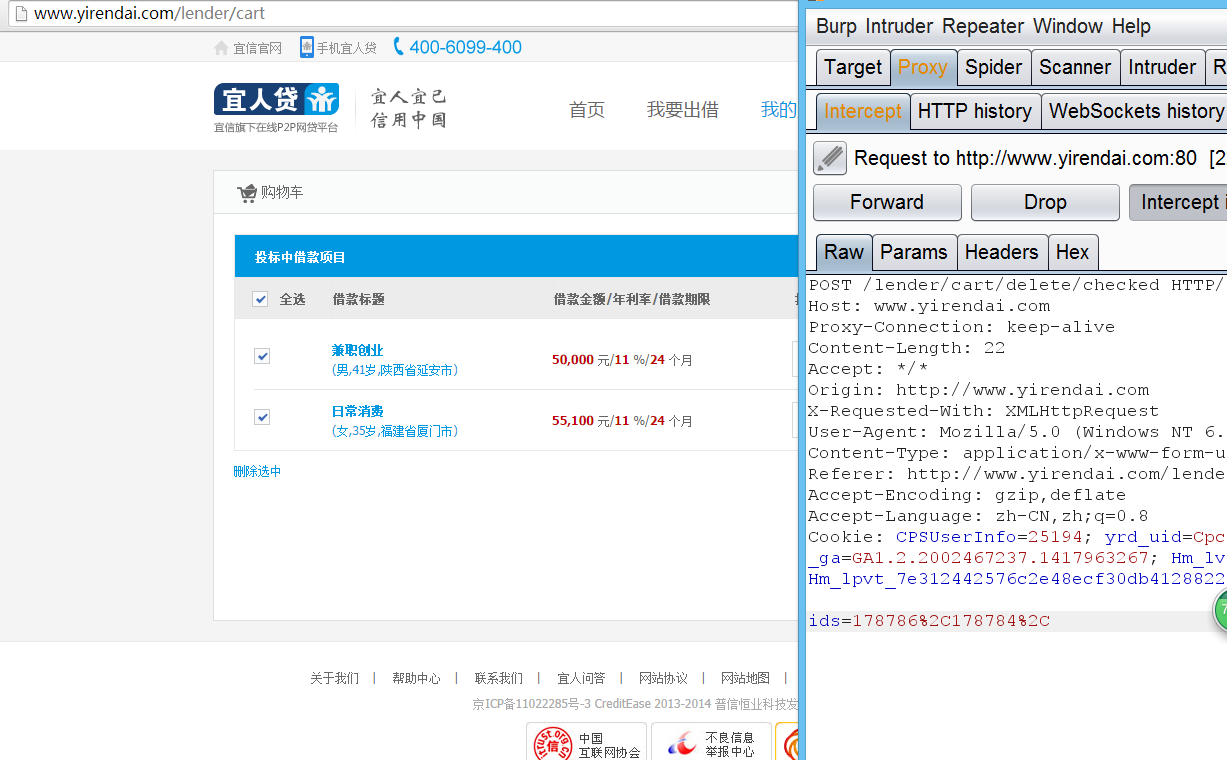Click the telephone icon beside 400-6099-400
The height and width of the screenshot is (760, 1227).
click(x=399, y=47)
